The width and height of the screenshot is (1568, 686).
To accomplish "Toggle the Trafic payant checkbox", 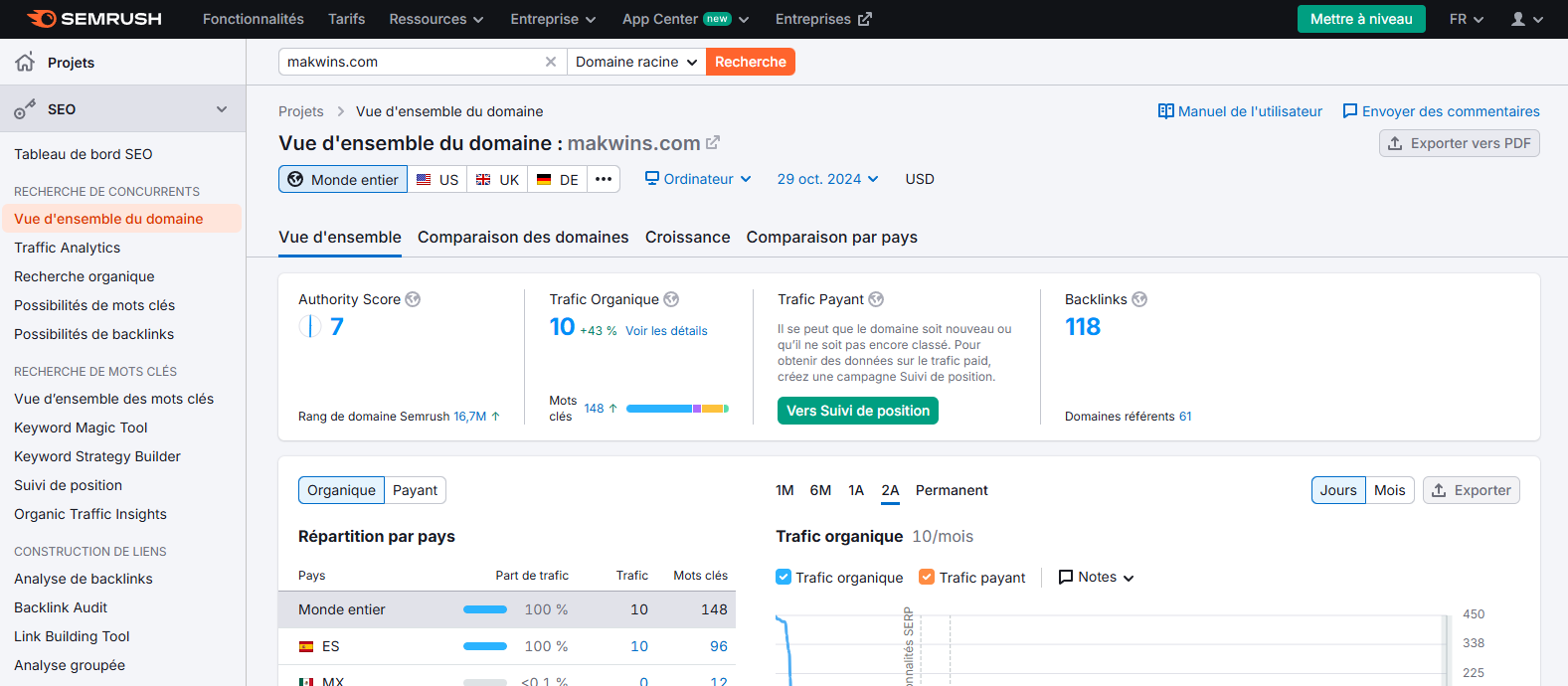I will (927, 577).
